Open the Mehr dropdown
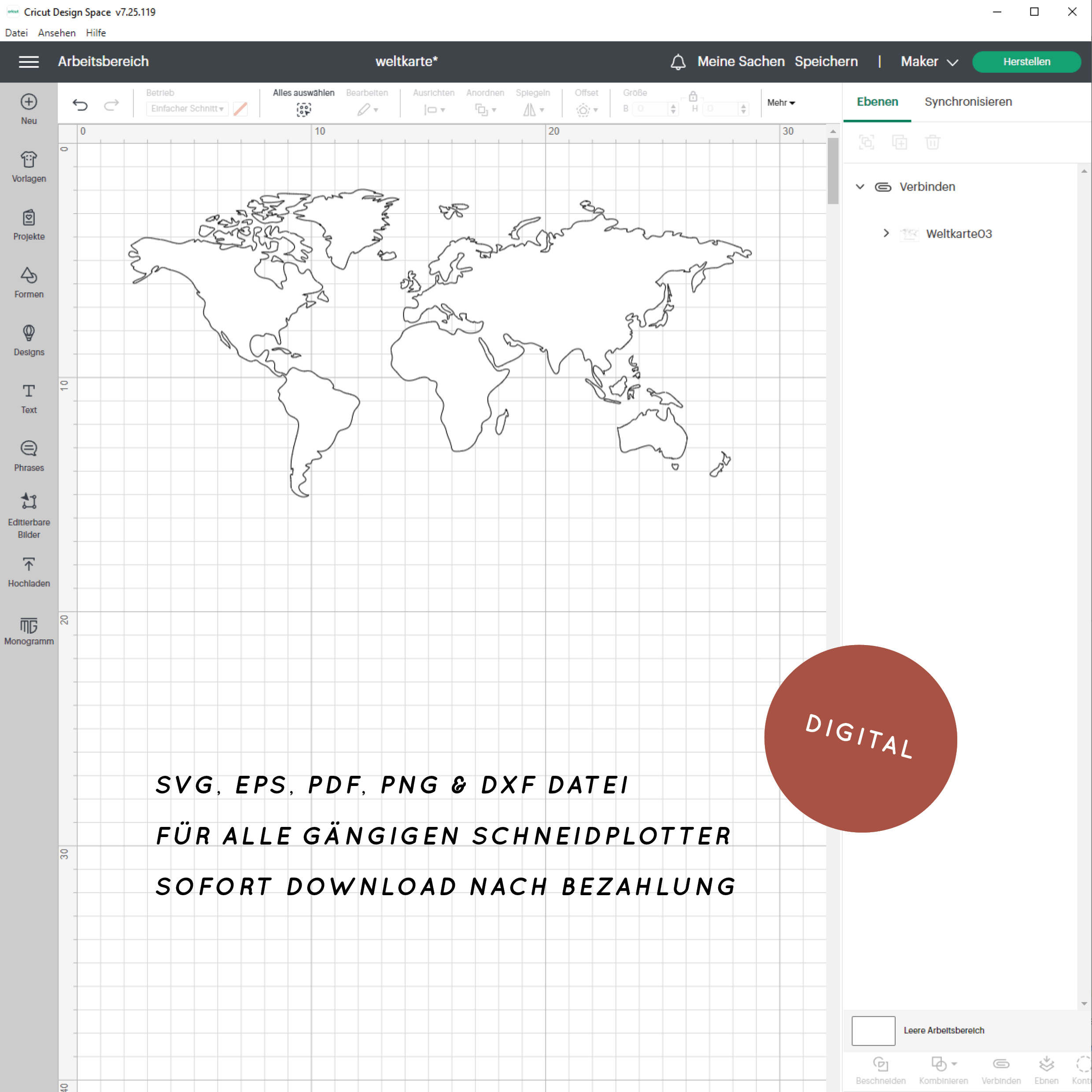 [x=781, y=102]
